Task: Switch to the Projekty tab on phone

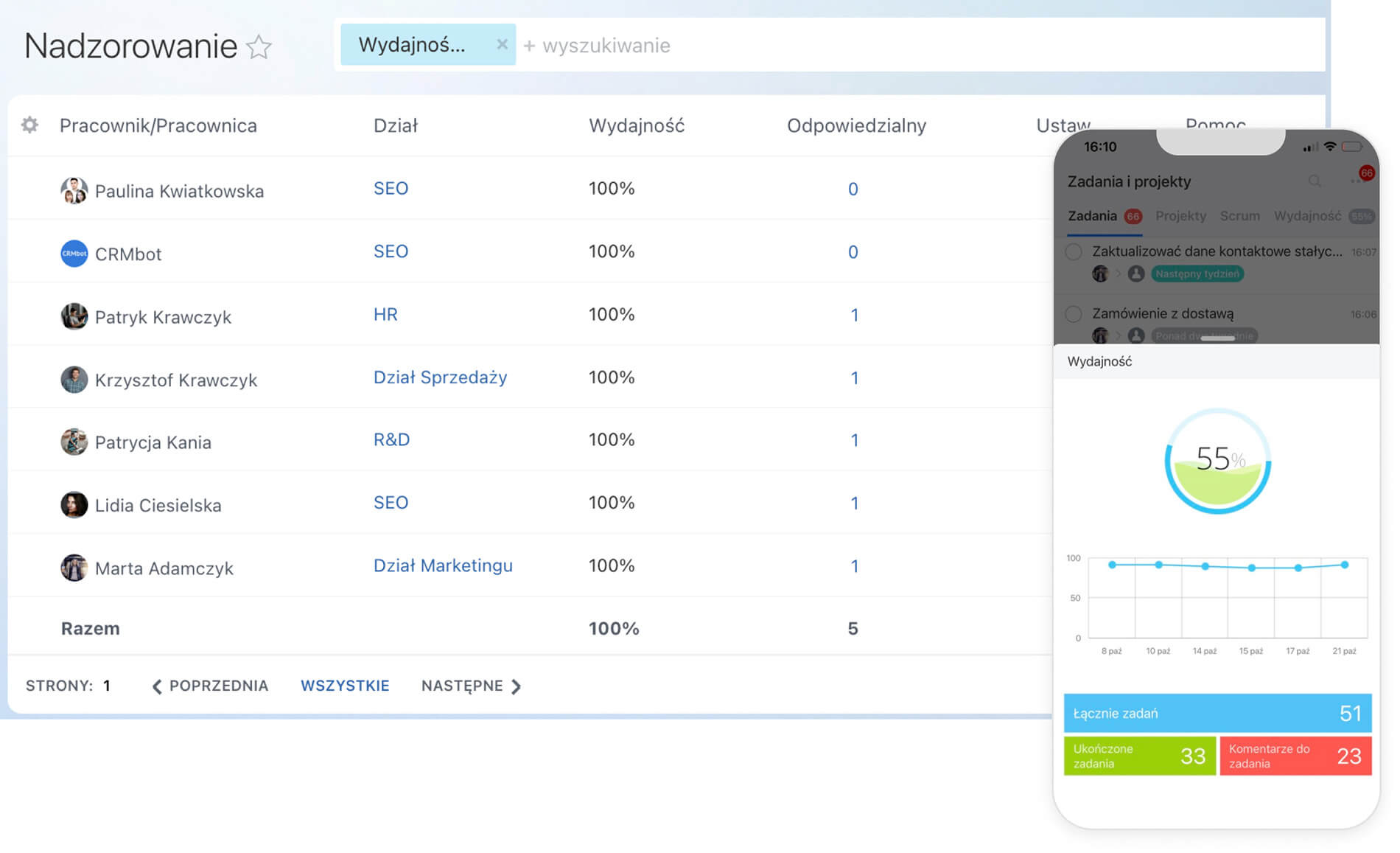Action: [x=1180, y=216]
